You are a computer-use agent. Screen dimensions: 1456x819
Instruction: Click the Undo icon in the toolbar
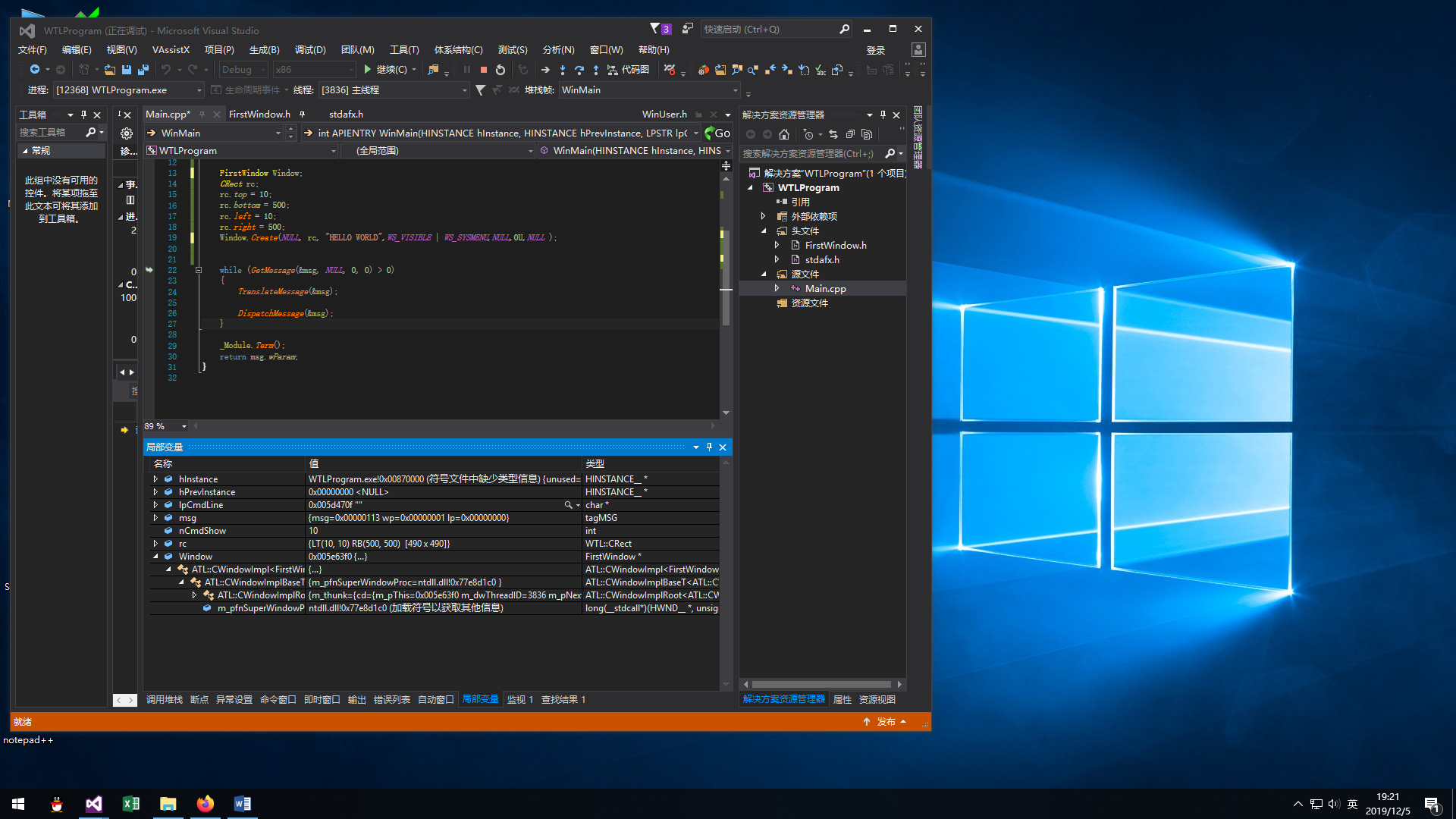166,70
